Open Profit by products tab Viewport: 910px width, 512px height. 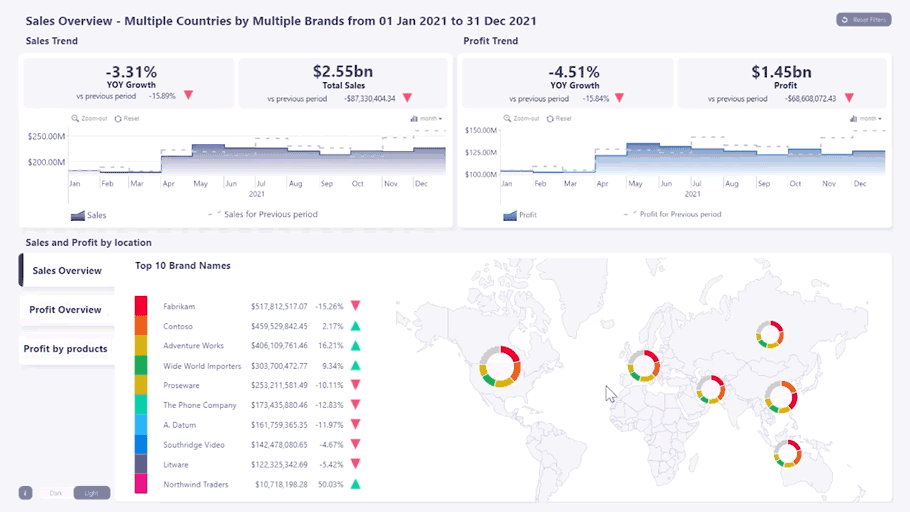pos(66,349)
